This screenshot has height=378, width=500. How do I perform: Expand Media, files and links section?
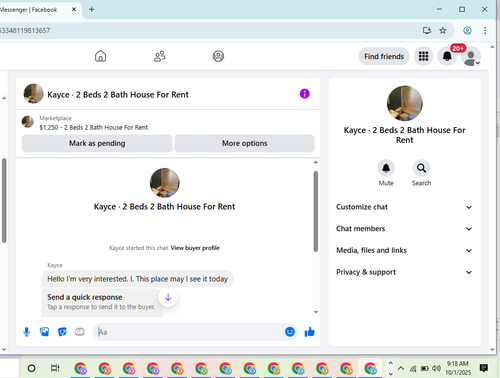pos(404,250)
